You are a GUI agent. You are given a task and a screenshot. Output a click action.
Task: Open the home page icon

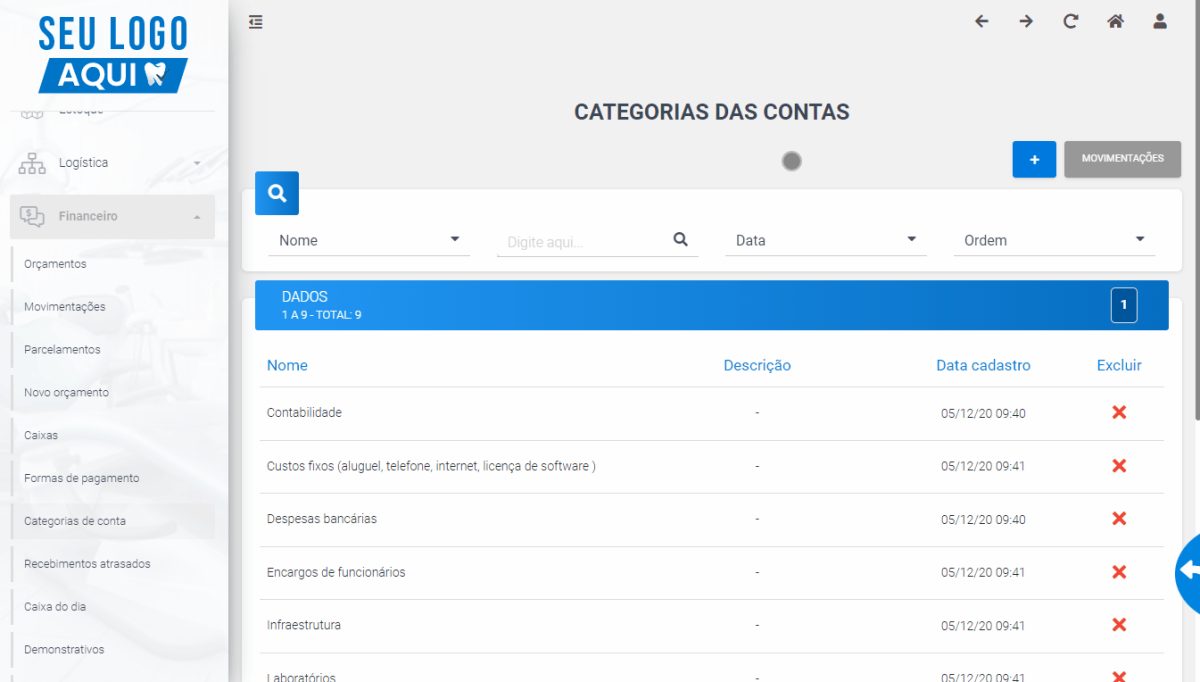[1115, 21]
